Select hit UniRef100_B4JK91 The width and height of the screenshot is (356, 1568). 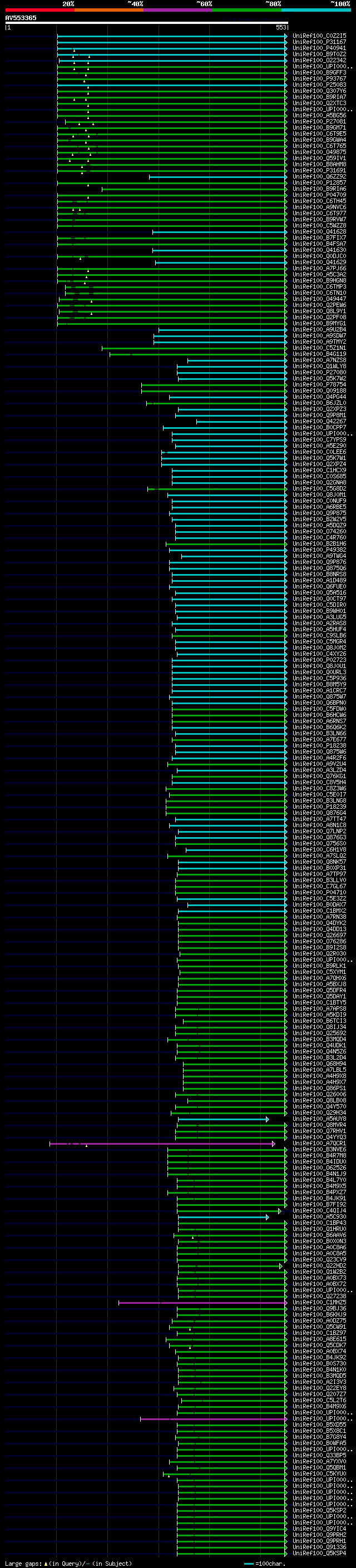(x=319, y=1199)
